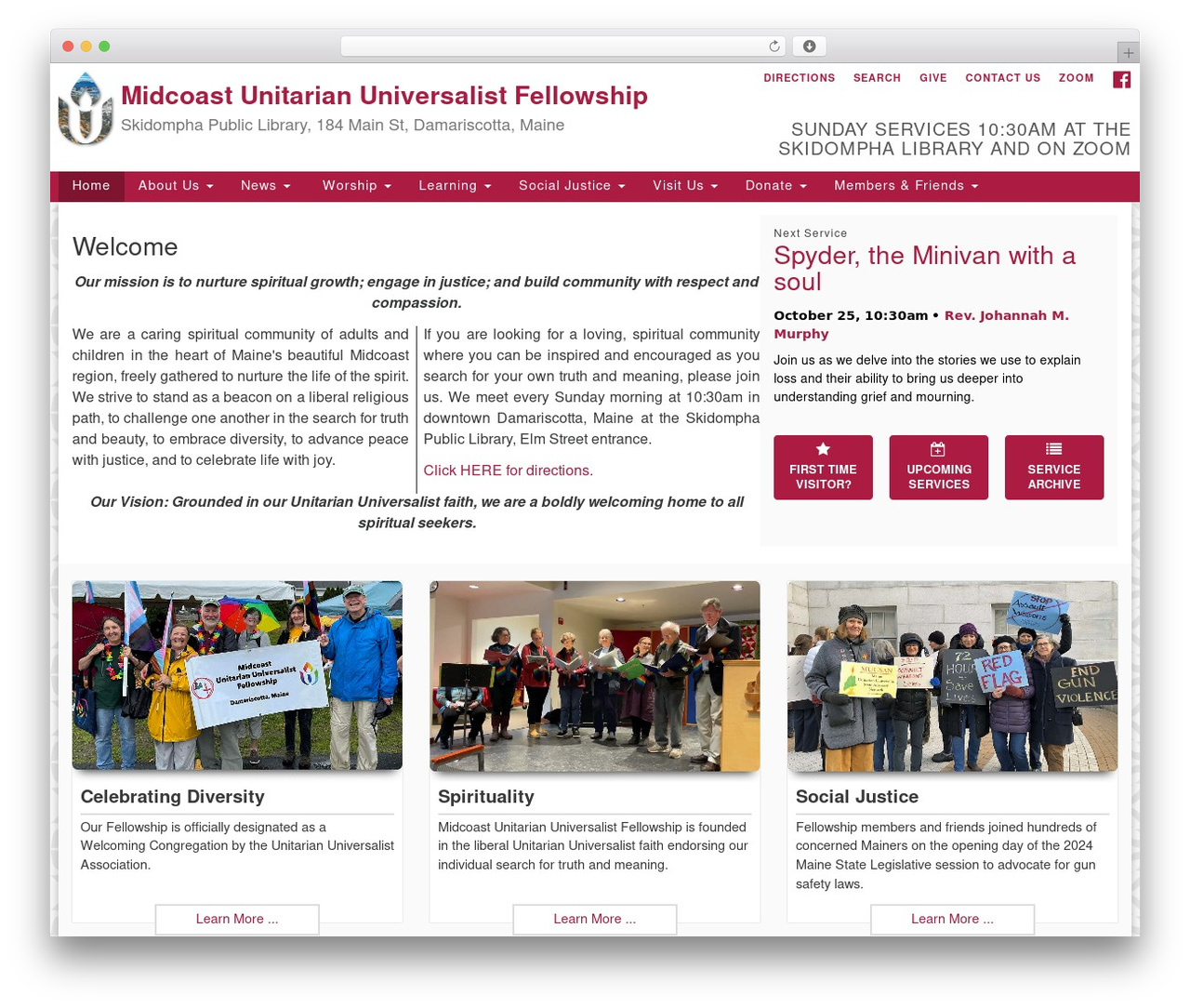Viewport: 1190px width, 1008px height.
Task: Click the October 25, 10:30am date text
Action: click(x=851, y=316)
